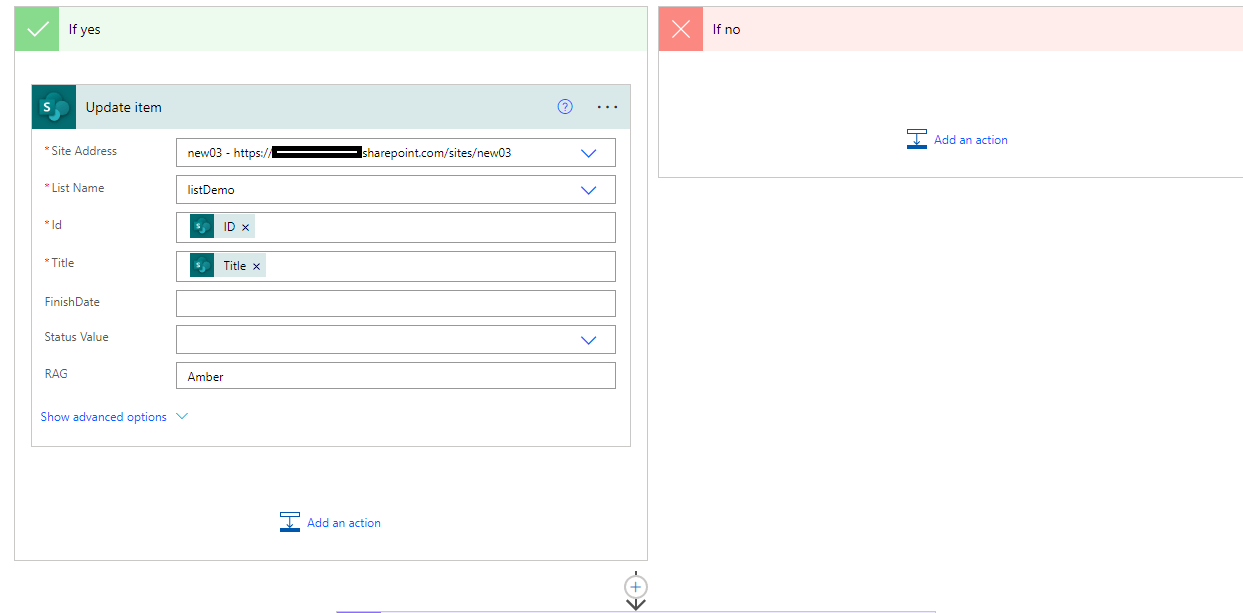Viewport: 1243px width, 613px height.
Task: Remove the ID dynamic content token
Action: click(x=246, y=228)
